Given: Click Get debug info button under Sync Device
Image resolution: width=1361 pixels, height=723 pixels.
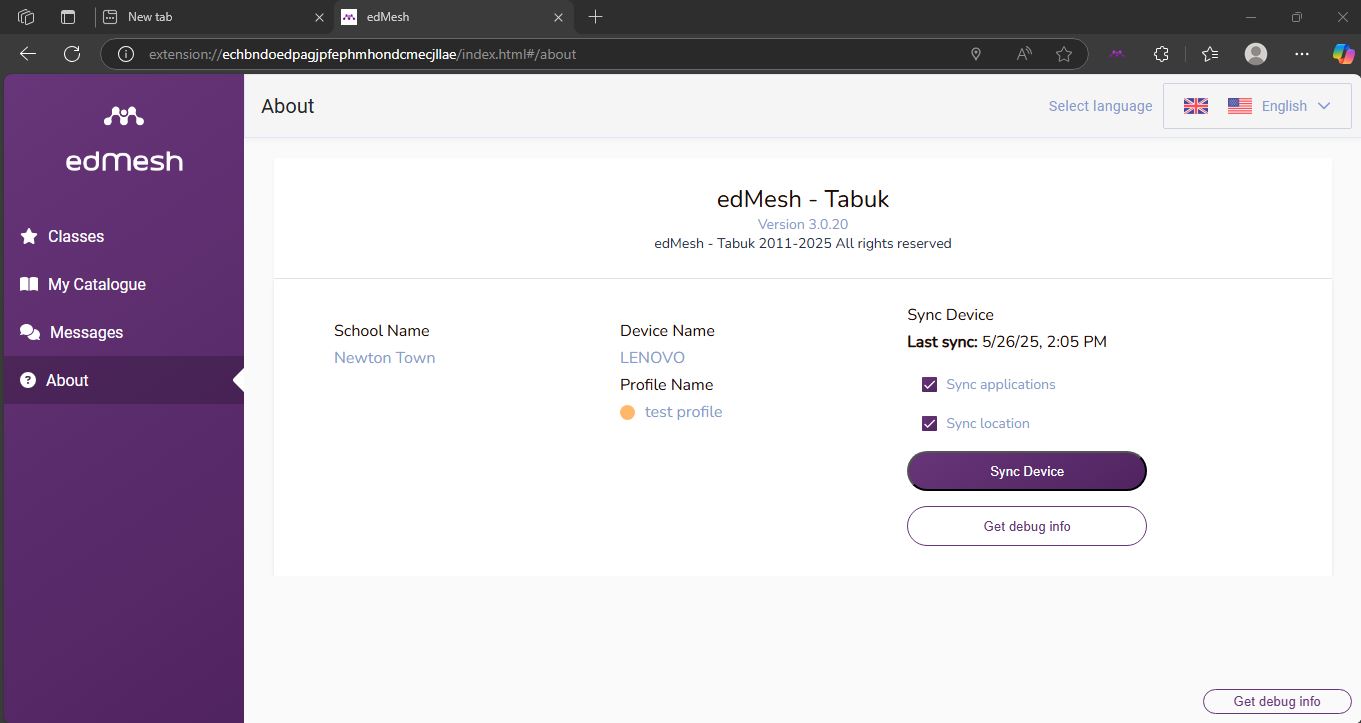Looking at the screenshot, I should (x=1026, y=526).
